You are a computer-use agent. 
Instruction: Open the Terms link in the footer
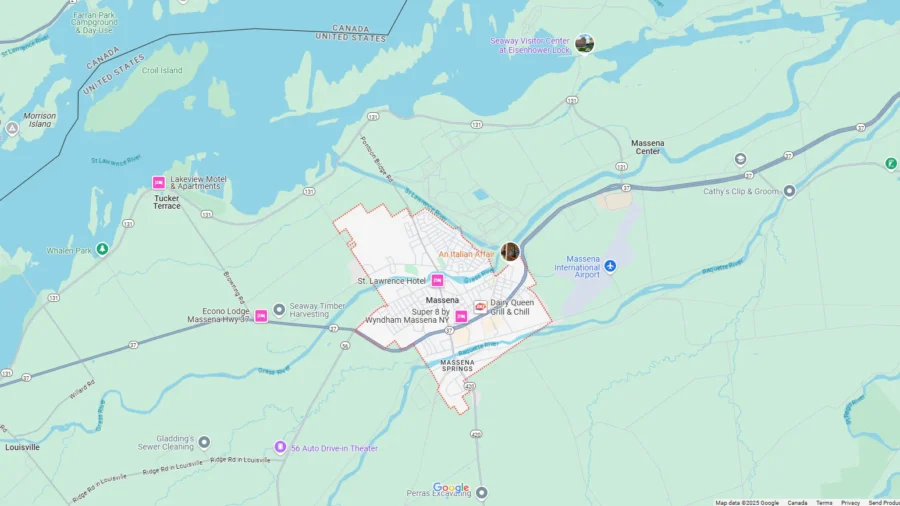pos(824,503)
